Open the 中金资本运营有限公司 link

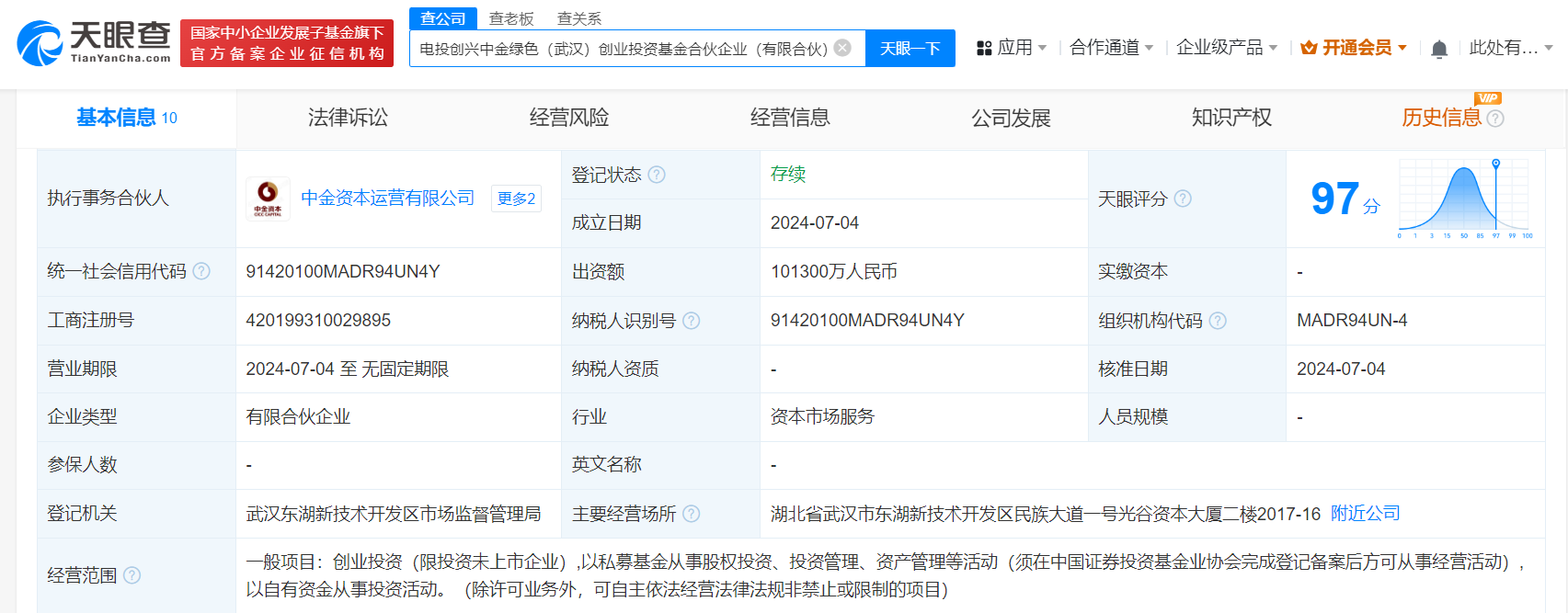tap(387, 198)
